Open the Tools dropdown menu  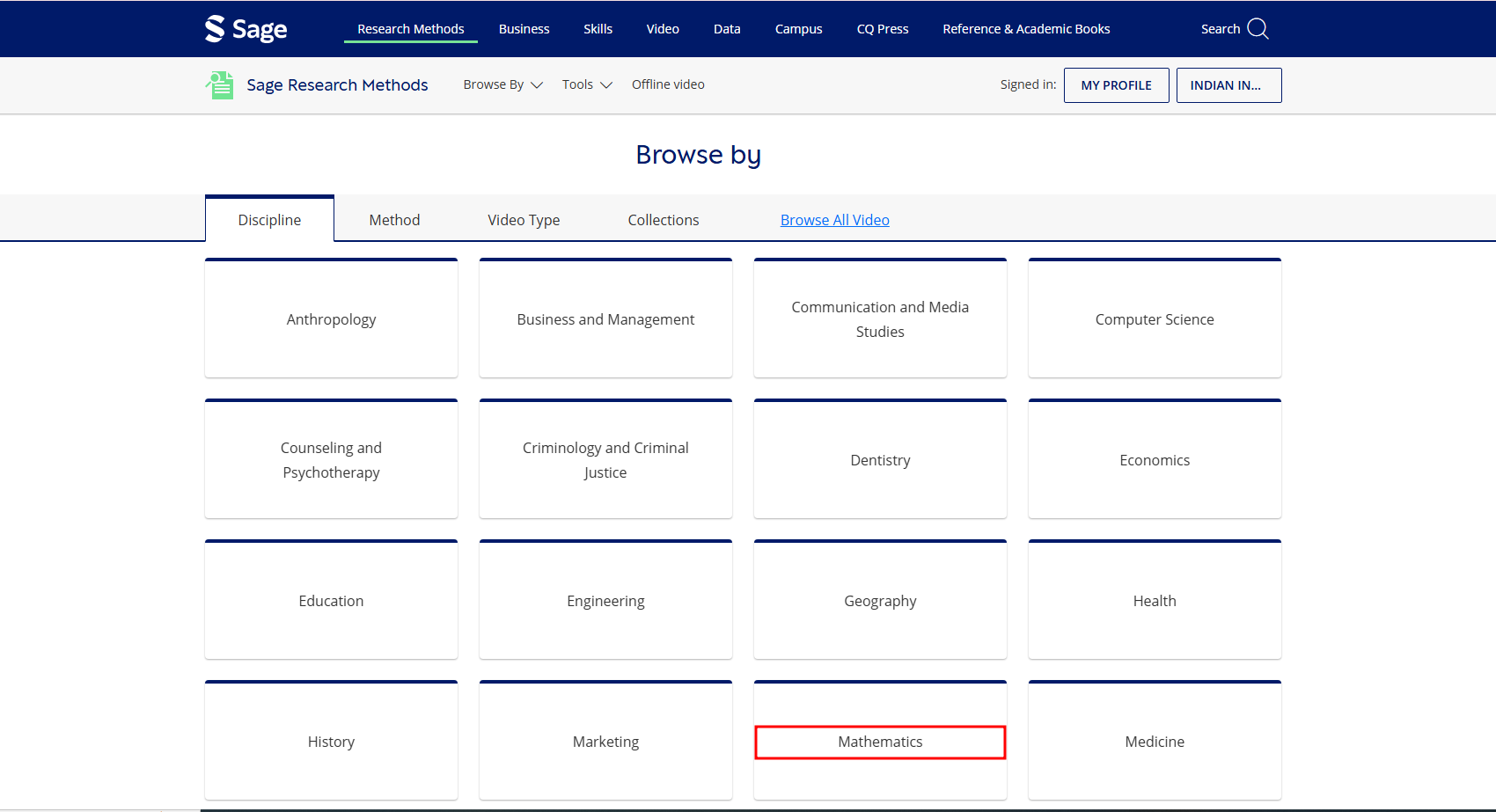tap(586, 84)
